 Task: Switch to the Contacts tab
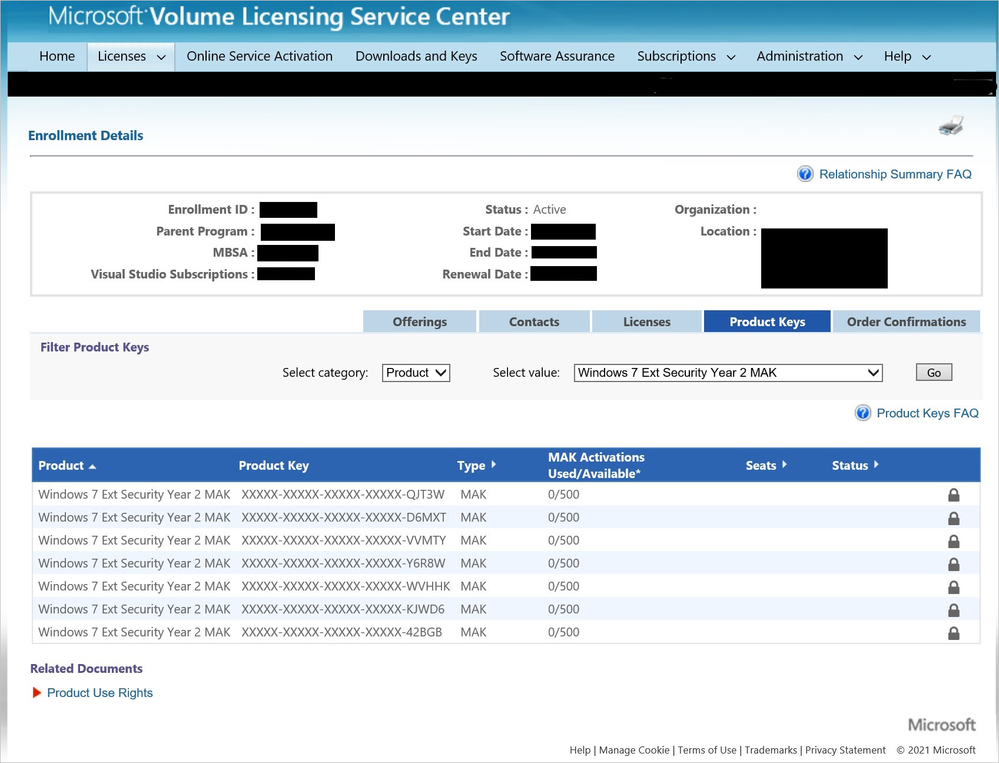pos(534,321)
